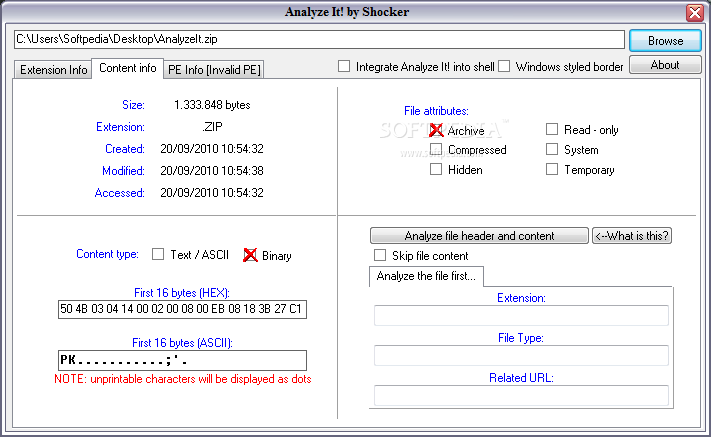711x437 pixels.
Task: Click the File attributes: label
Action: (x=436, y=111)
